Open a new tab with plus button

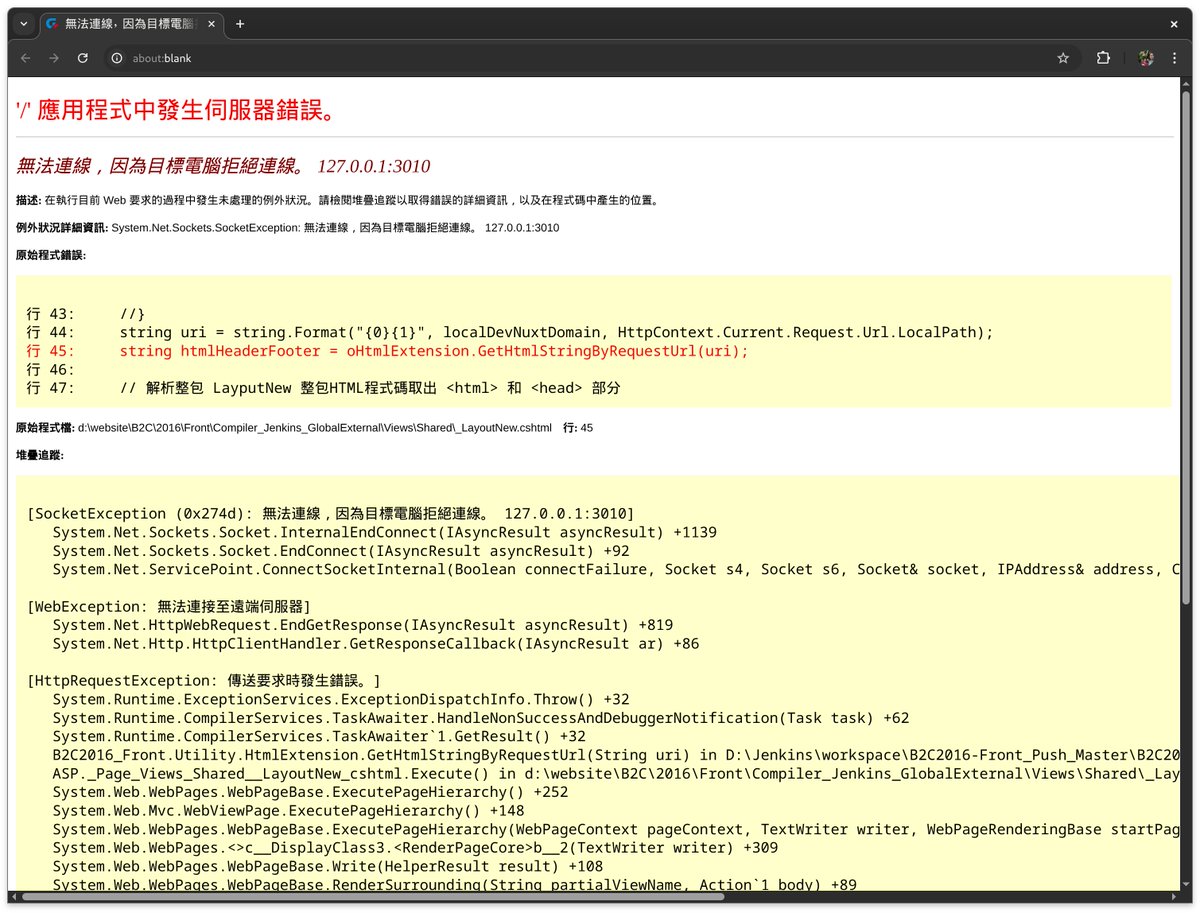tap(240, 24)
